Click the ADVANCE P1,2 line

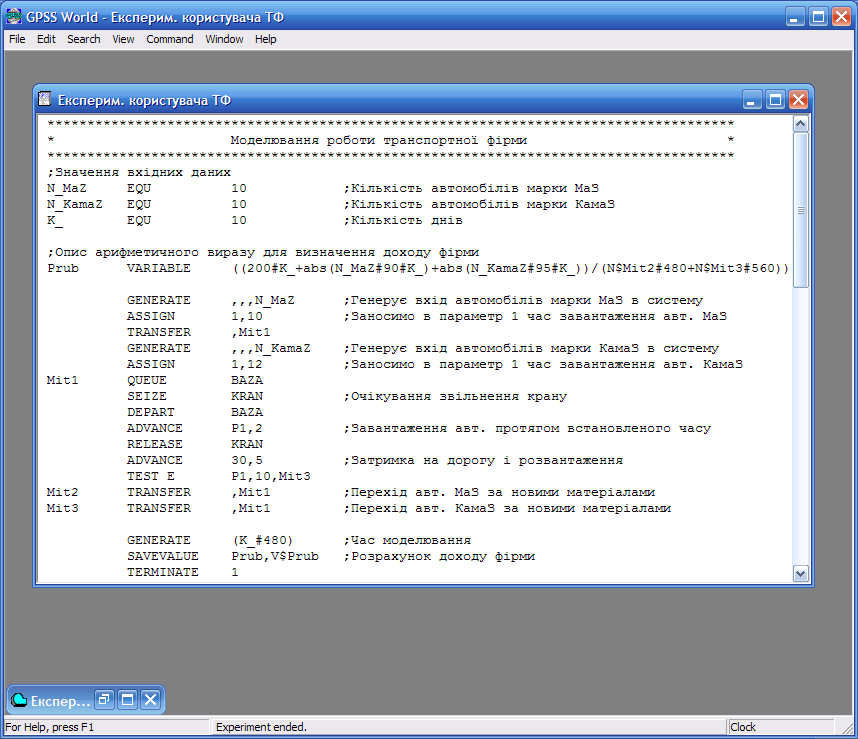[419, 428]
